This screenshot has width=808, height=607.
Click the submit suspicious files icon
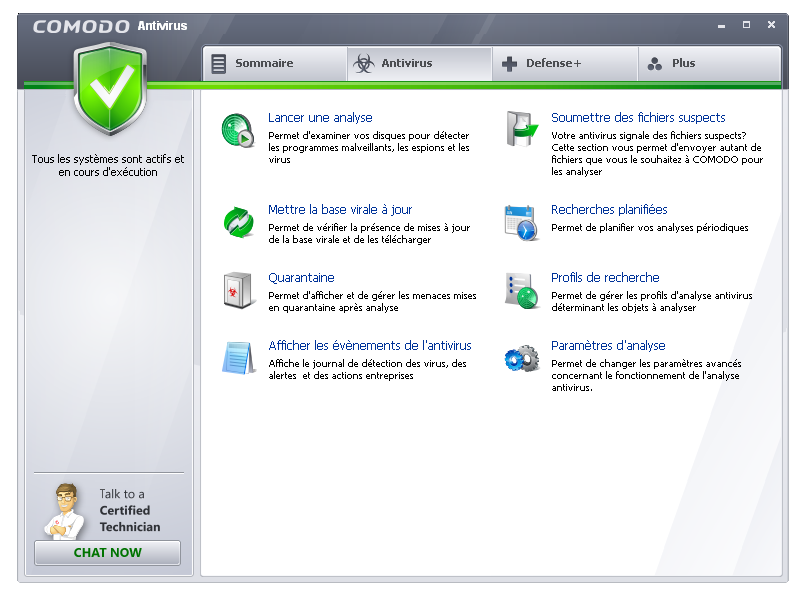(x=521, y=129)
